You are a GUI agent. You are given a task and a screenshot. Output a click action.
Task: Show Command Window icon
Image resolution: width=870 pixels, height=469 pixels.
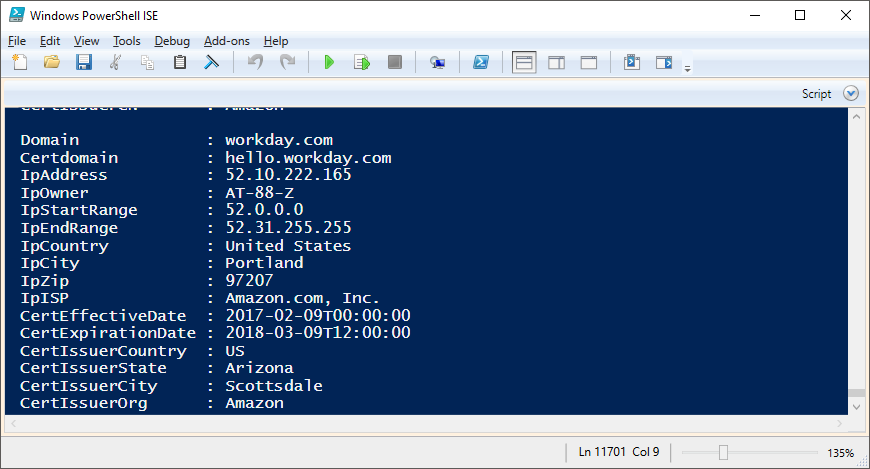631,62
